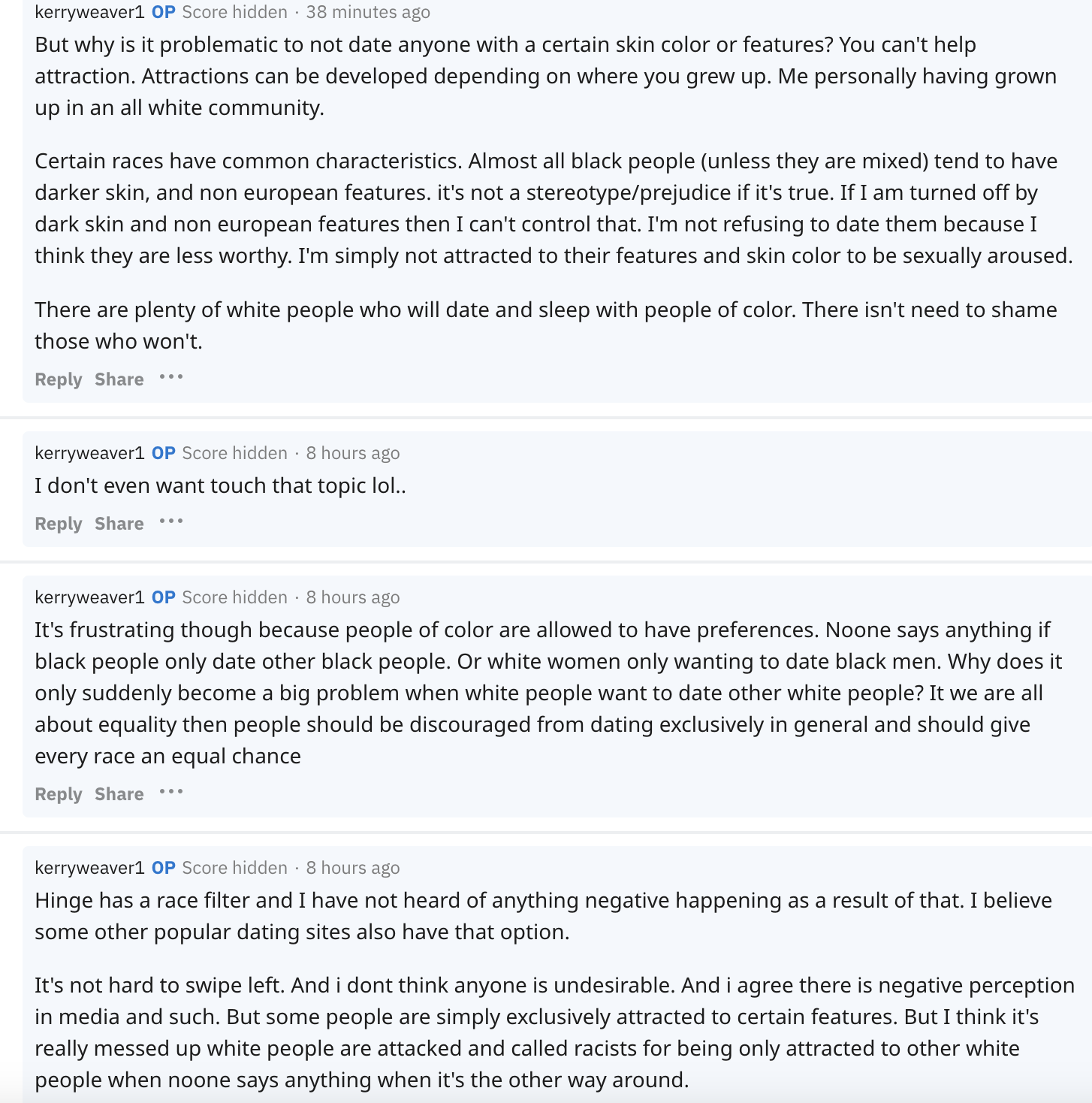The image size is (1092, 1103).
Task: Click '8 hours ago' on 'touch that topic' comment
Action: [x=353, y=453]
